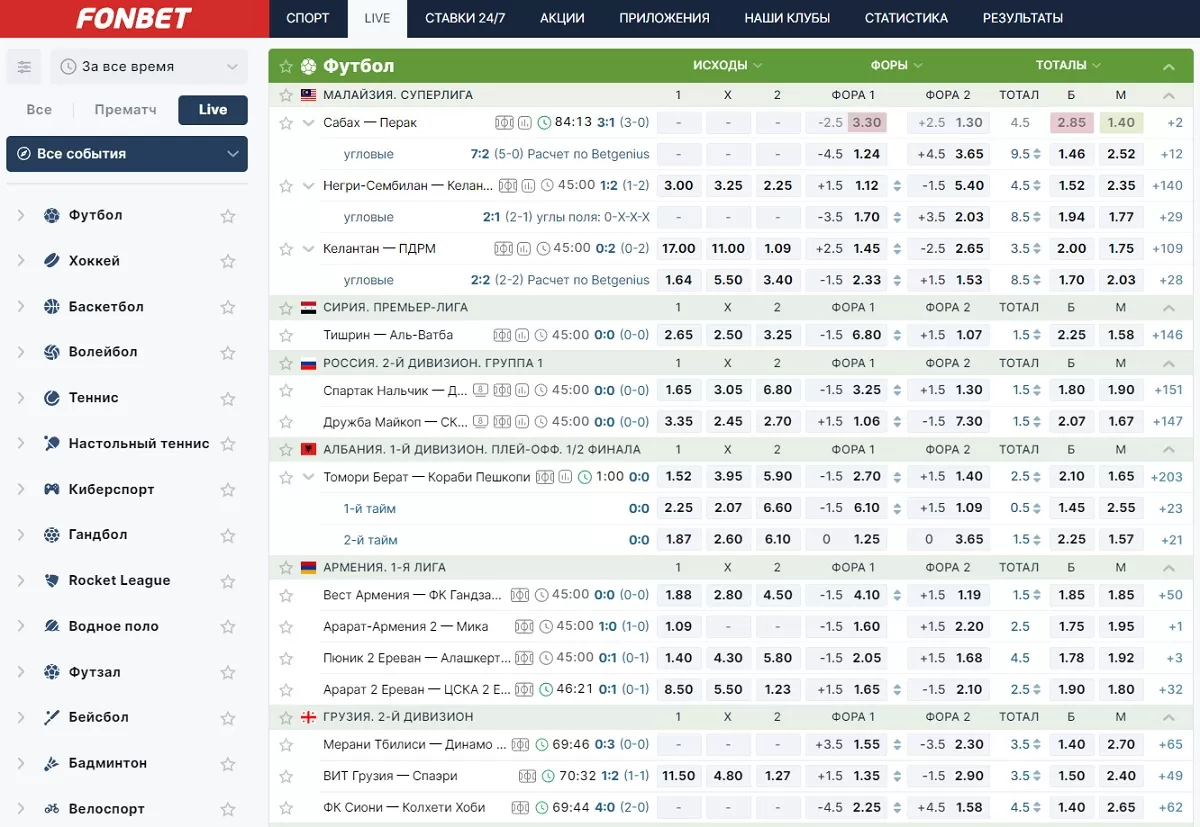Add Теннис to favorites with star
Image resolution: width=1200 pixels, height=827 pixels.
(x=228, y=399)
